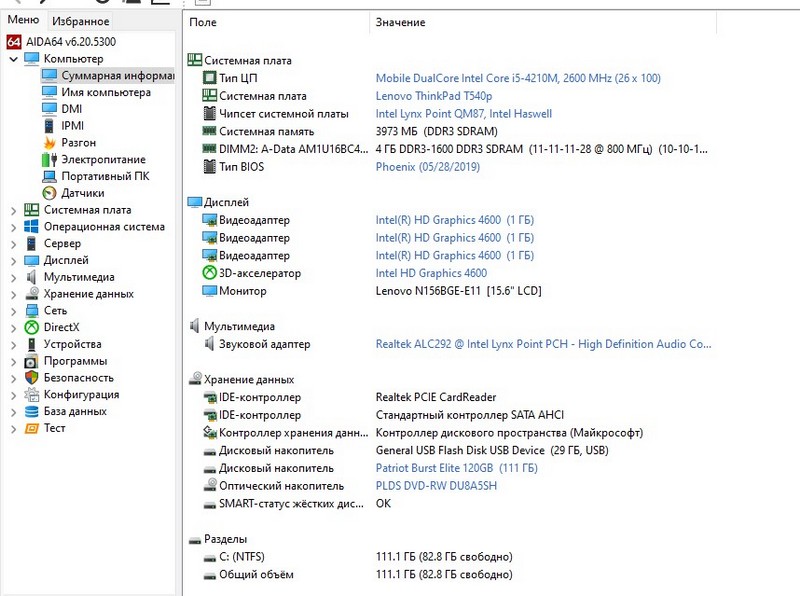Click the Электропитание plug icon
Image resolution: width=800 pixels, height=596 pixels.
49,160
